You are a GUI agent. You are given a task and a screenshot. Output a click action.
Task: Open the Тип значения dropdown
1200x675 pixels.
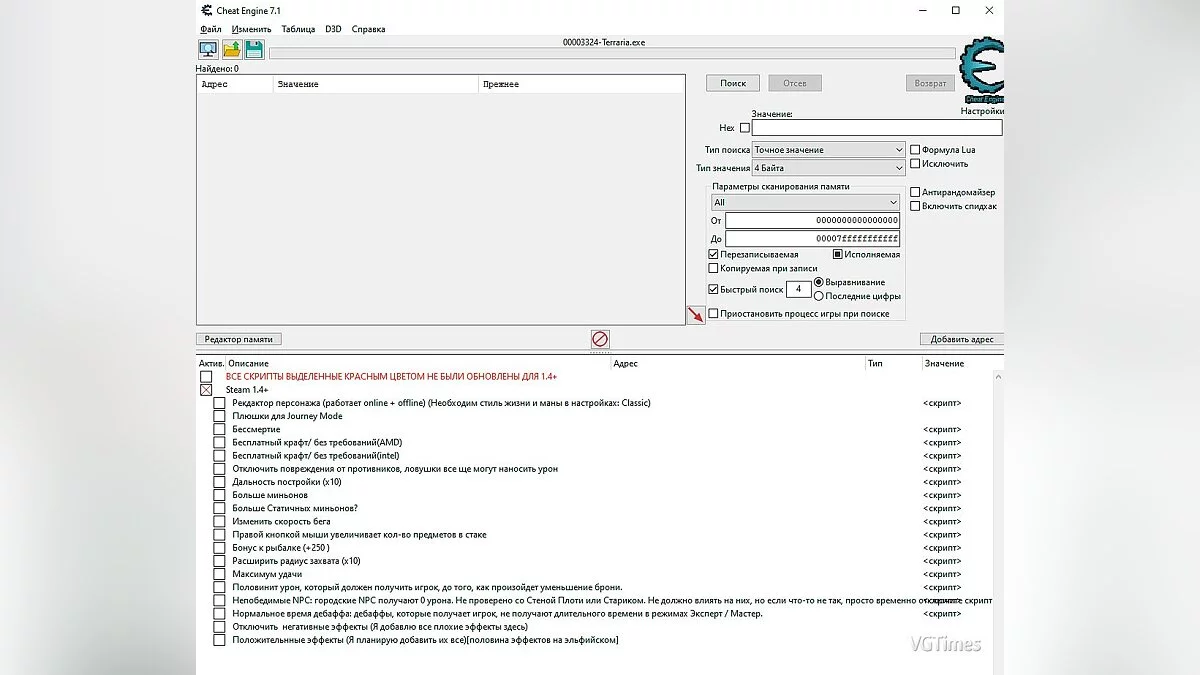[x=828, y=168]
